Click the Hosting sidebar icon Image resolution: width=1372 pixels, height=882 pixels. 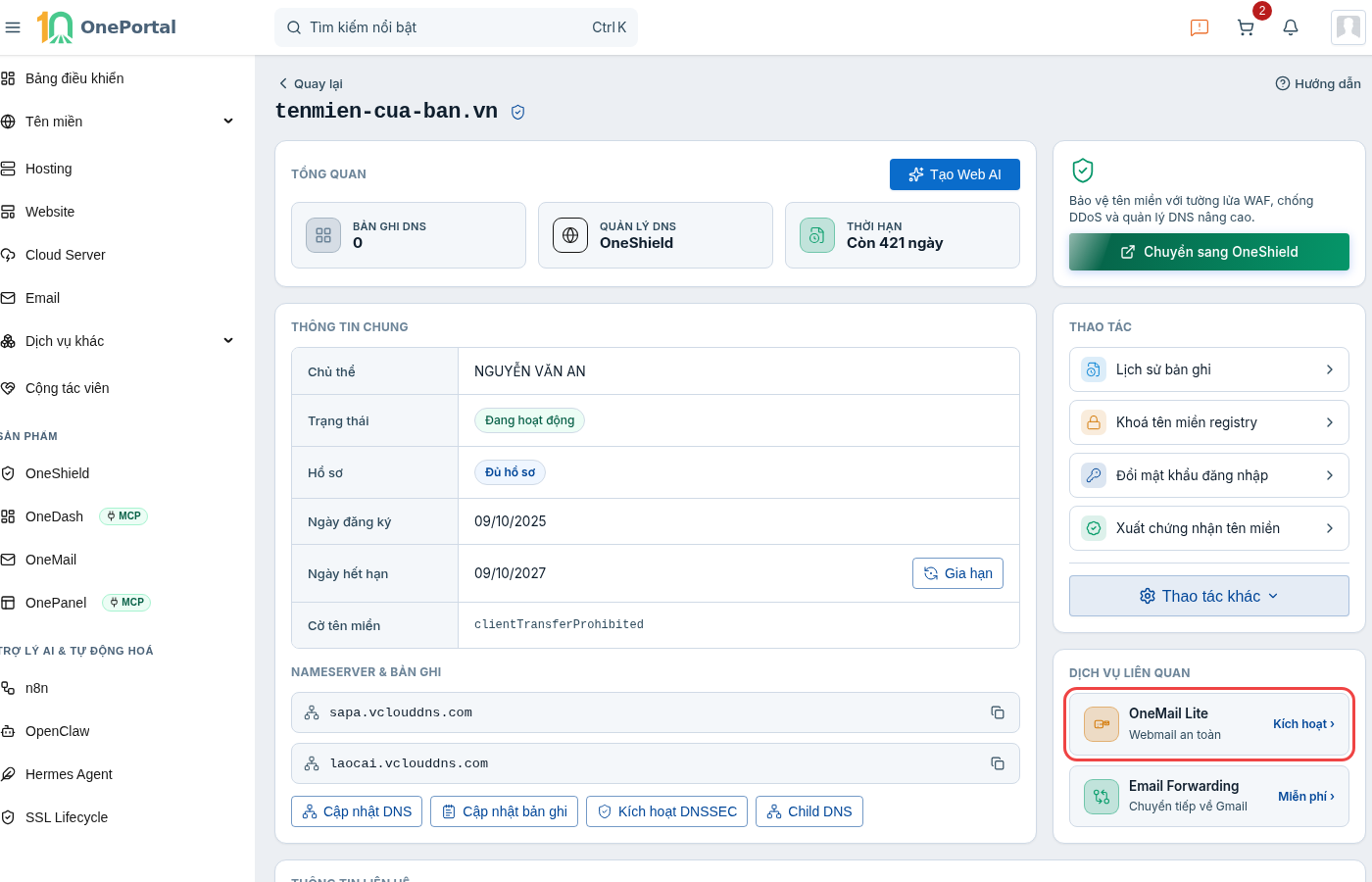tap(8, 169)
